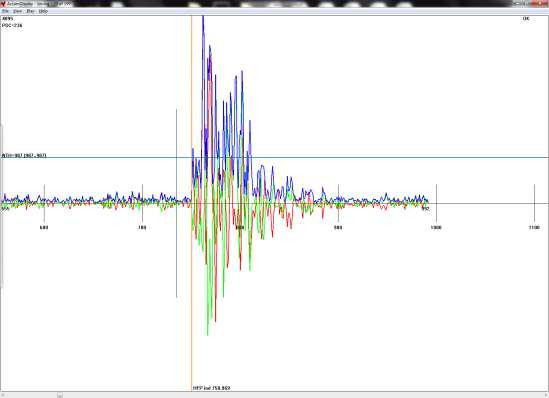Open the View menu
The image size is (549, 398).
pyautogui.click(x=17, y=11)
